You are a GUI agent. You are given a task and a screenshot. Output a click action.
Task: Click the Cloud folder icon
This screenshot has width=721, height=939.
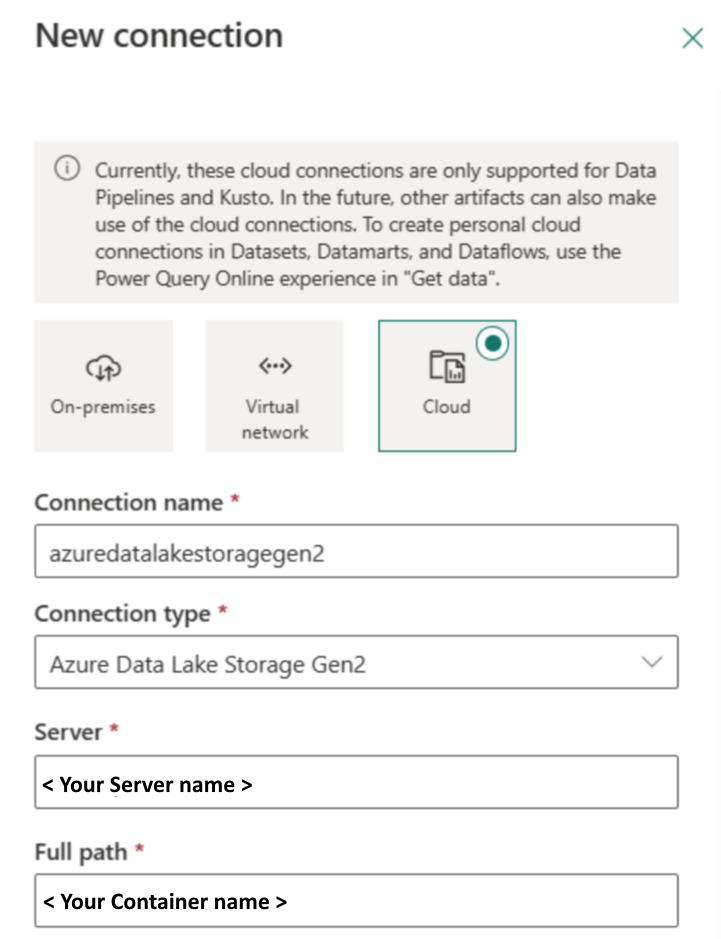click(x=447, y=366)
